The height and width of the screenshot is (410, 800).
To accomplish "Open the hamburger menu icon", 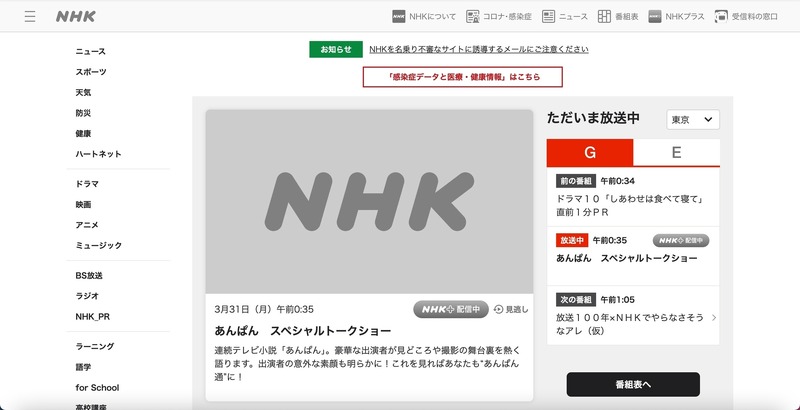I will coord(30,17).
